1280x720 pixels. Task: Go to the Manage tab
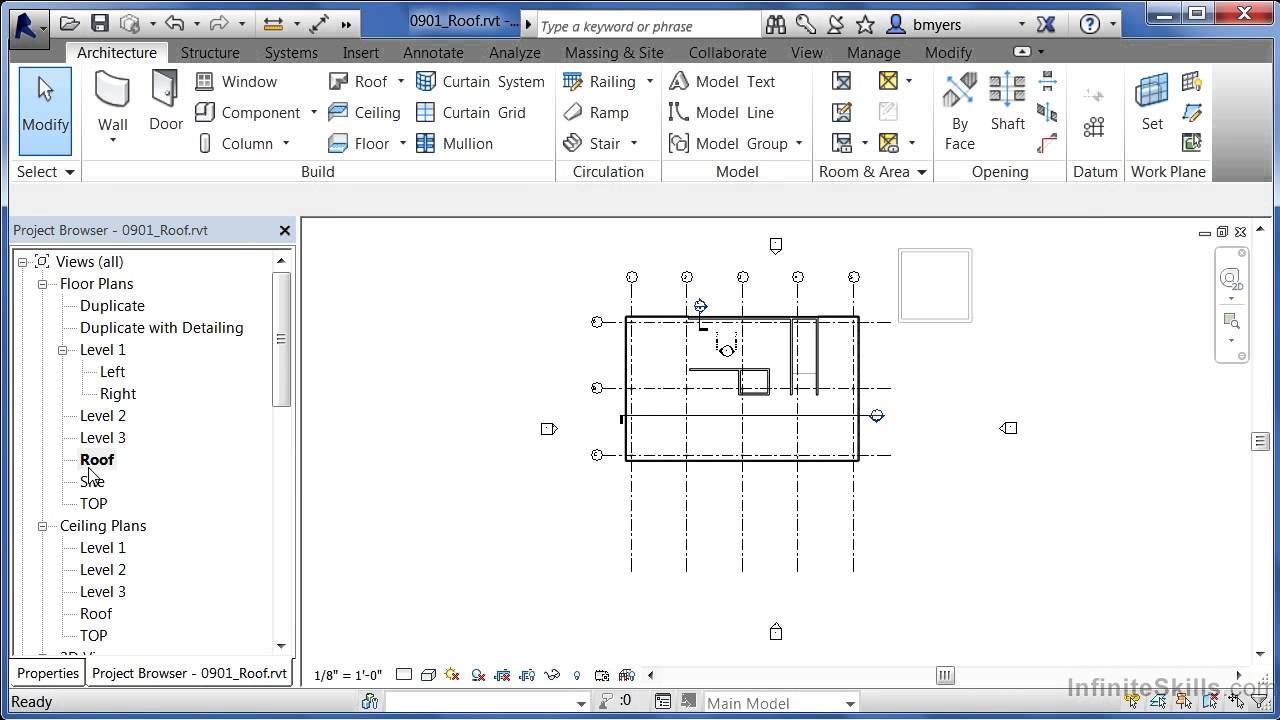pos(874,52)
